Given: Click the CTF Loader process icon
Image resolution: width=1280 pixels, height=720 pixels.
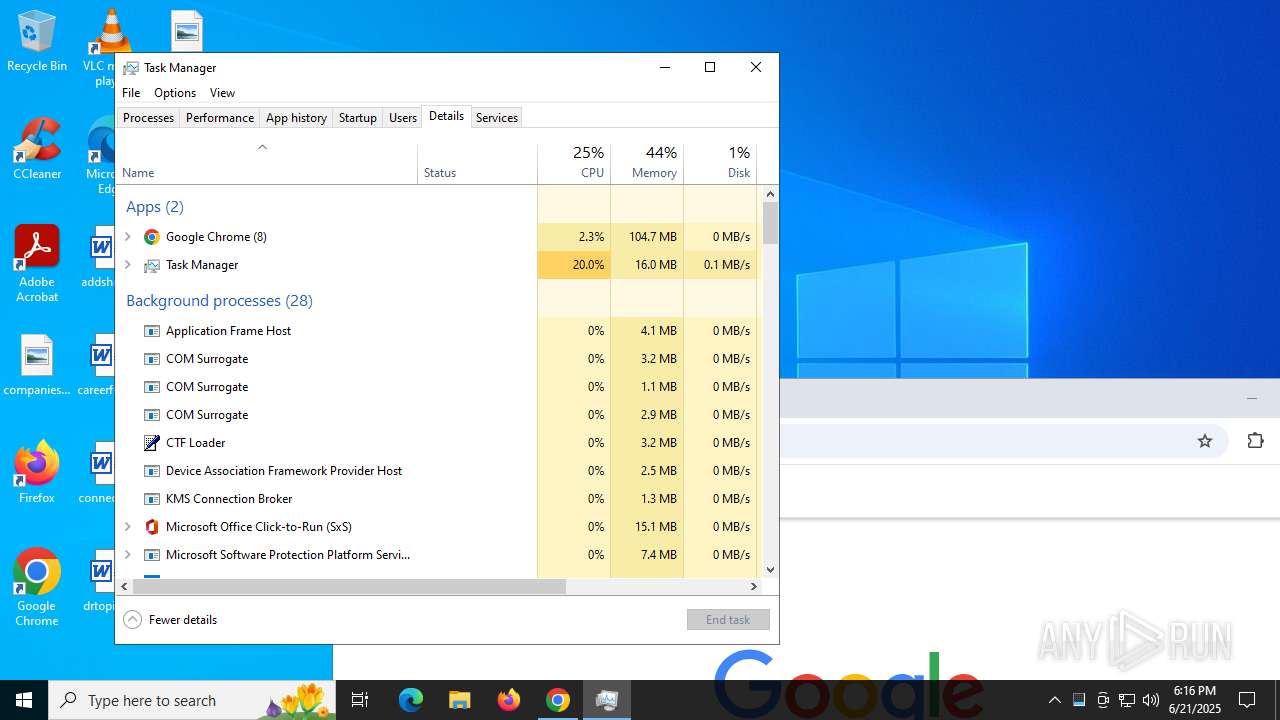Looking at the screenshot, I should (152, 443).
